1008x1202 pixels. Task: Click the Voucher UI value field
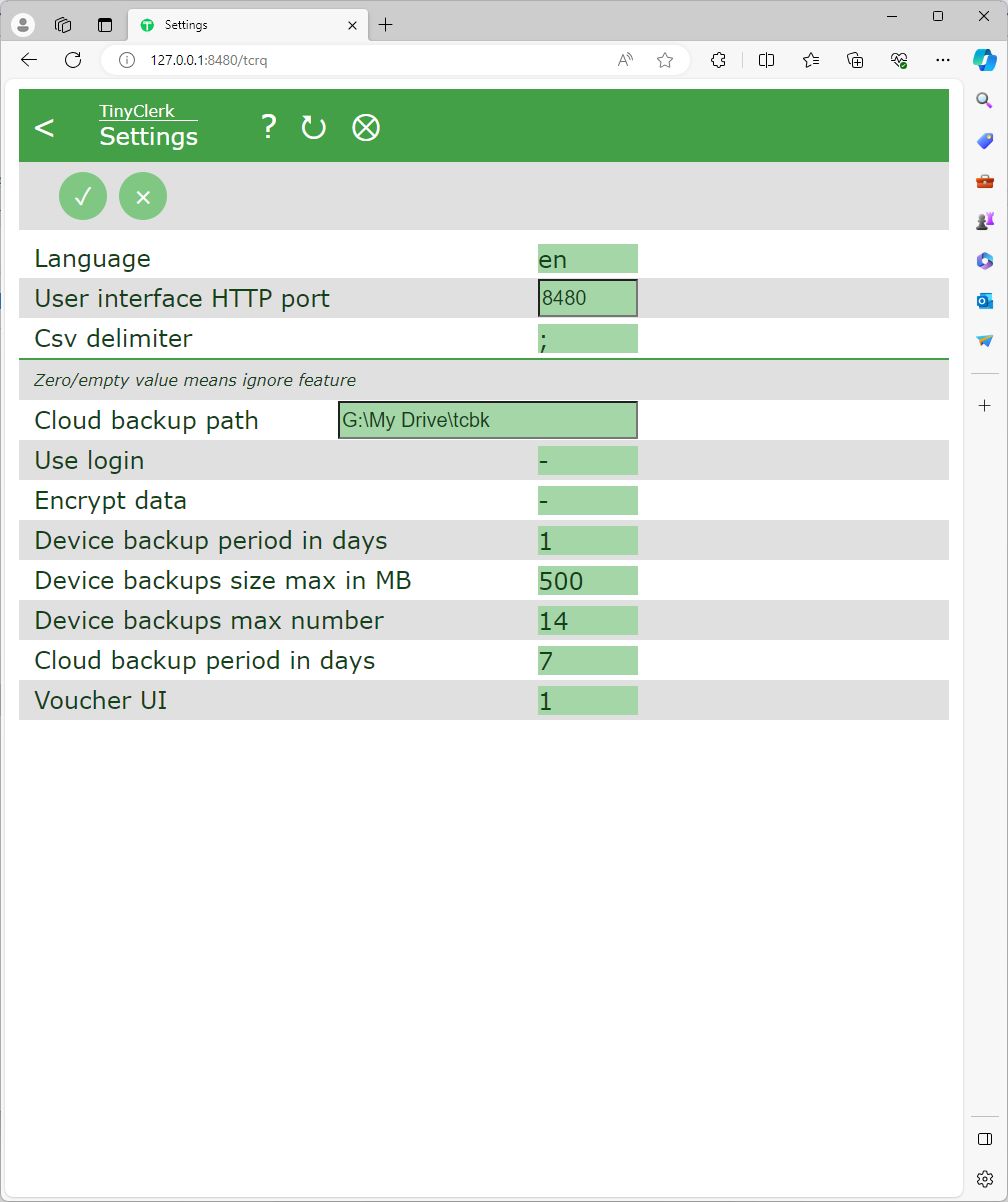[x=587, y=701]
